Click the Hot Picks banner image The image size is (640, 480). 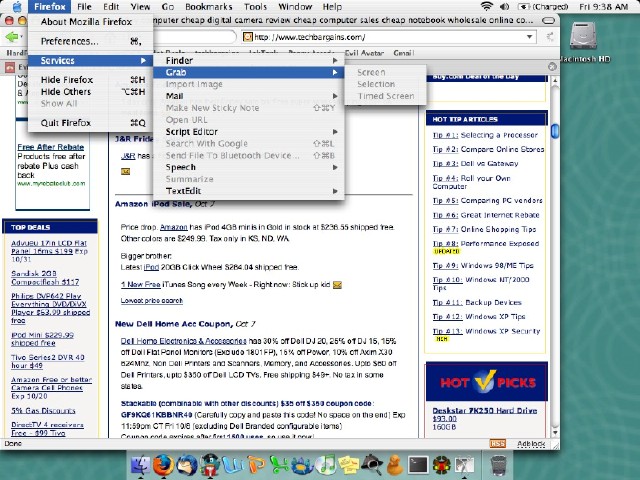point(487,382)
